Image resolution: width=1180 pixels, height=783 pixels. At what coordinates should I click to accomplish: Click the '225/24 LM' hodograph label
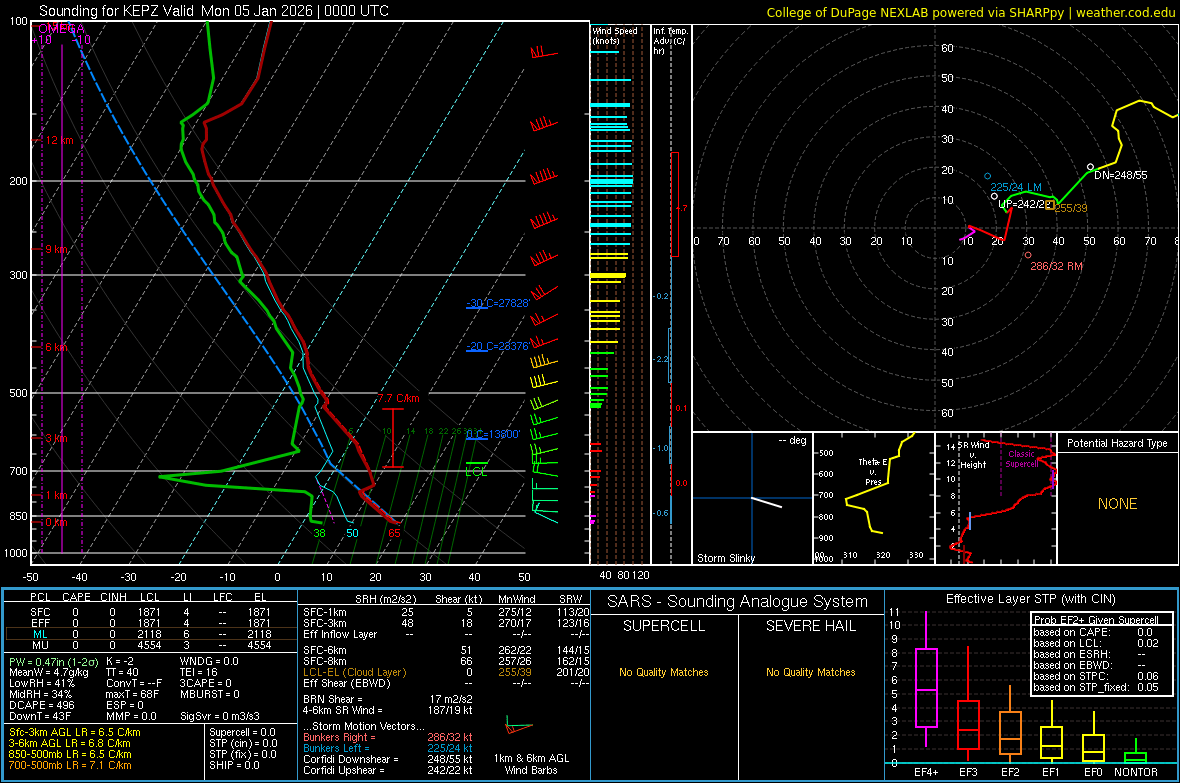pos(1016,187)
